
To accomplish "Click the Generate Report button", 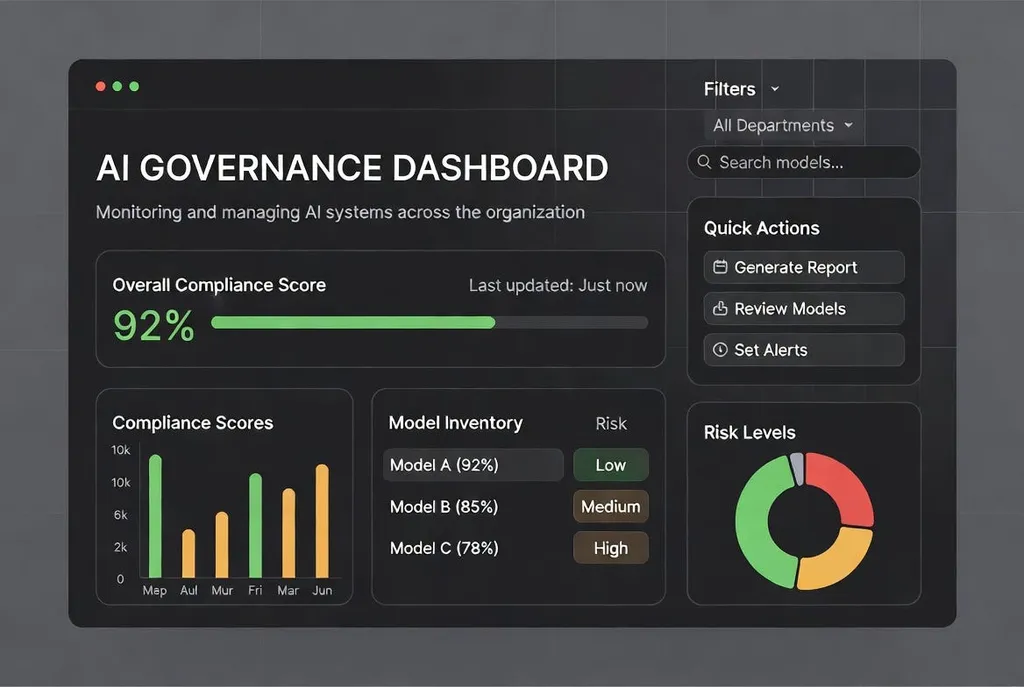I will click(x=804, y=267).
